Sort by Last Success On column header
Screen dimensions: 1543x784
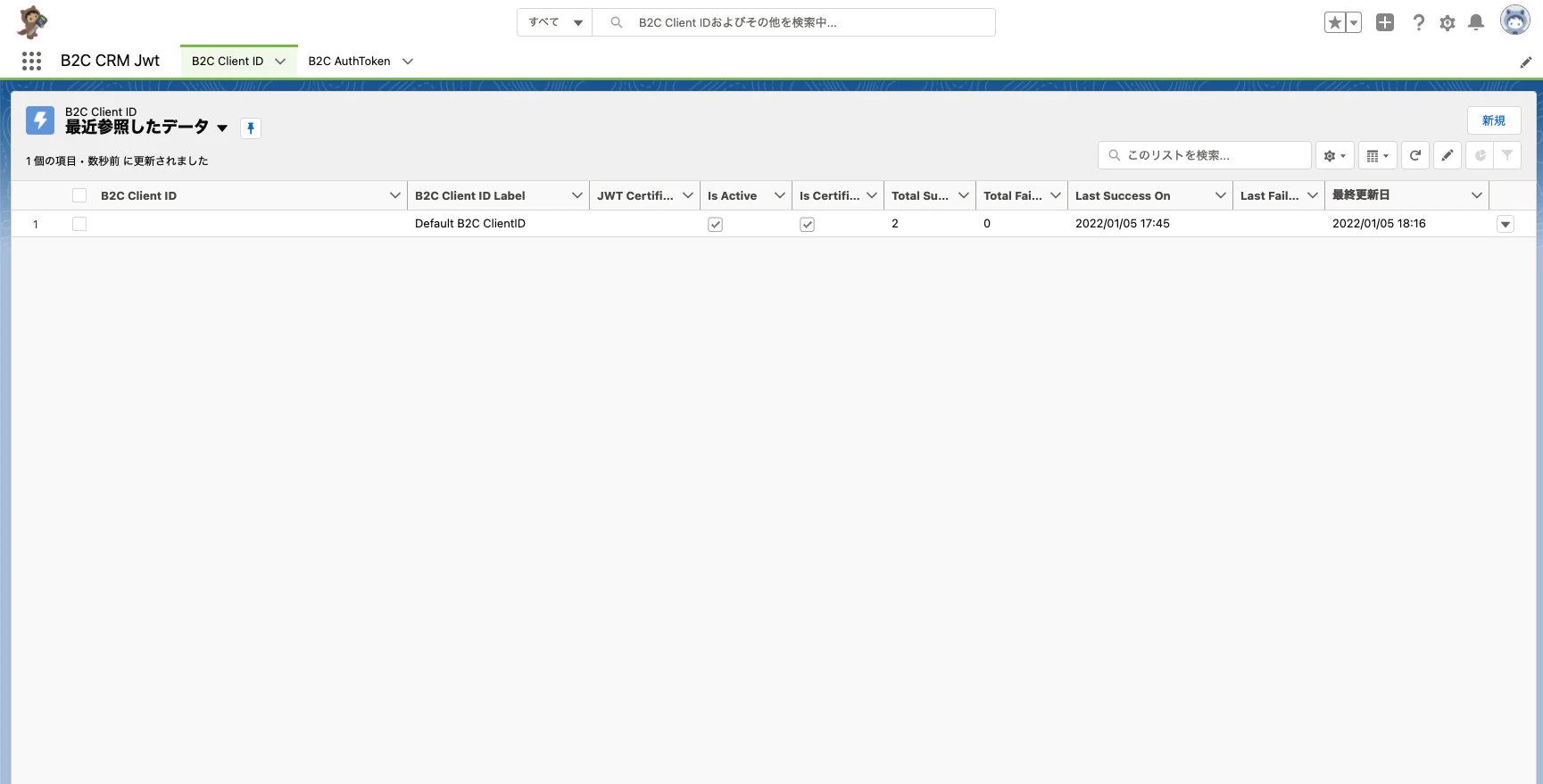pos(1123,195)
